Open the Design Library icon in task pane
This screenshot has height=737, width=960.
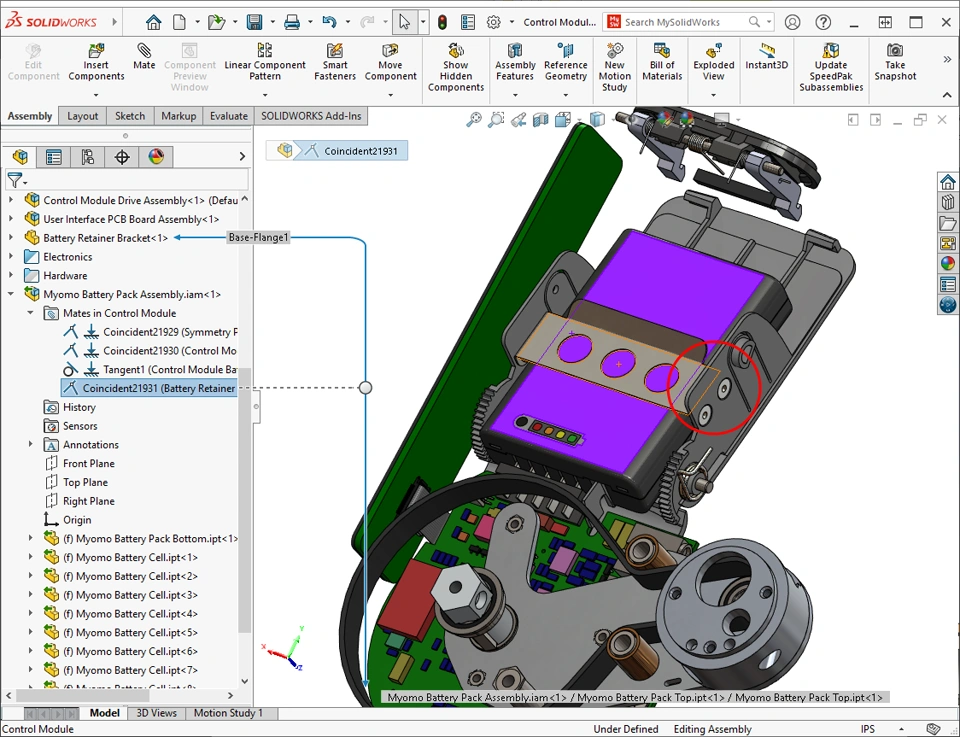pyautogui.click(x=948, y=202)
